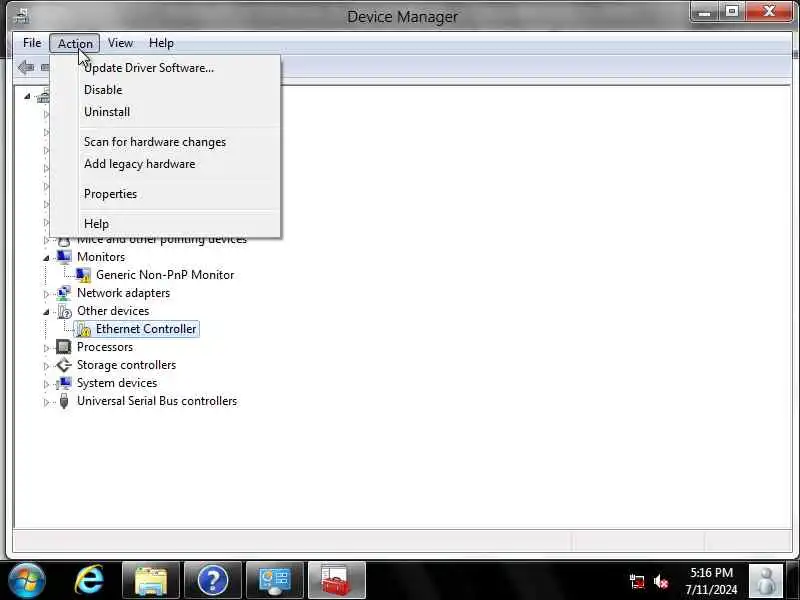Expand Universal Serial Bus controllers
The image size is (800, 600).
(46, 402)
